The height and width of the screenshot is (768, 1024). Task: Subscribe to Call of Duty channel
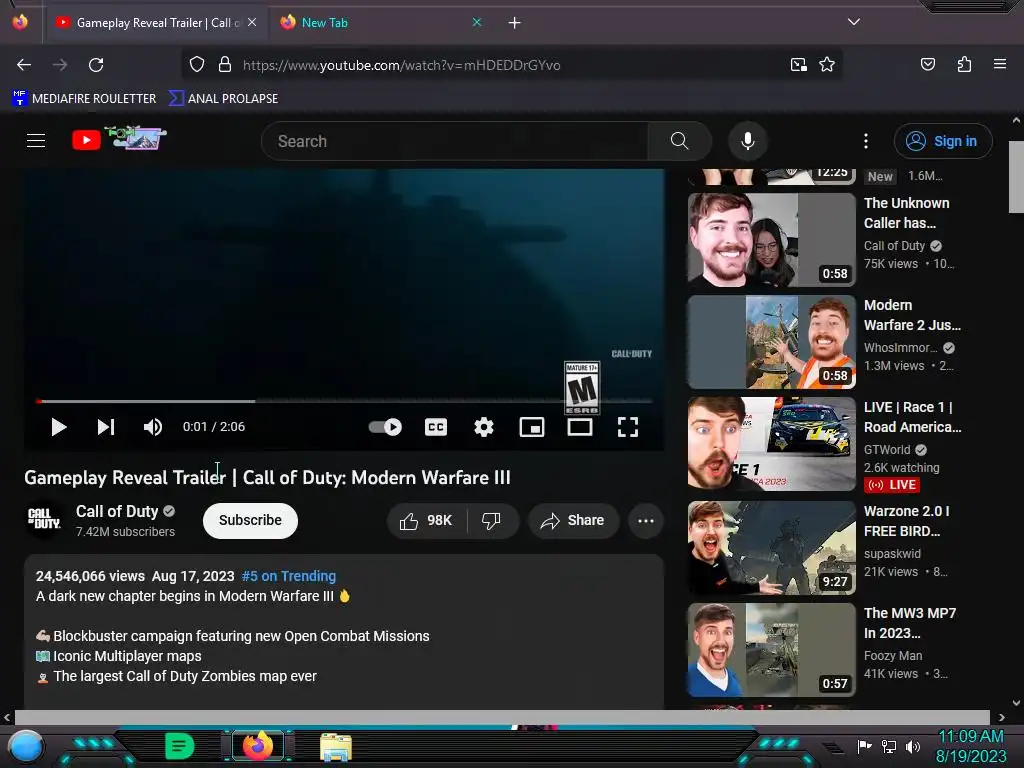250,520
